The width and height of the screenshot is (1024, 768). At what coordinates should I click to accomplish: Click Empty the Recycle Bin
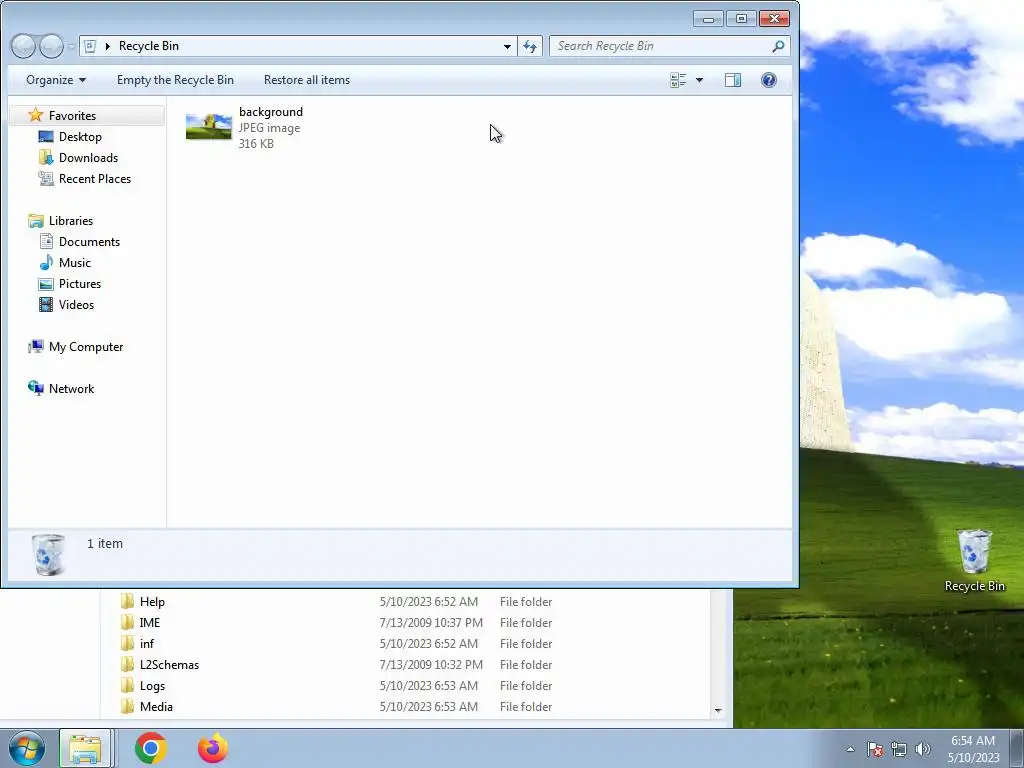(175, 80)
